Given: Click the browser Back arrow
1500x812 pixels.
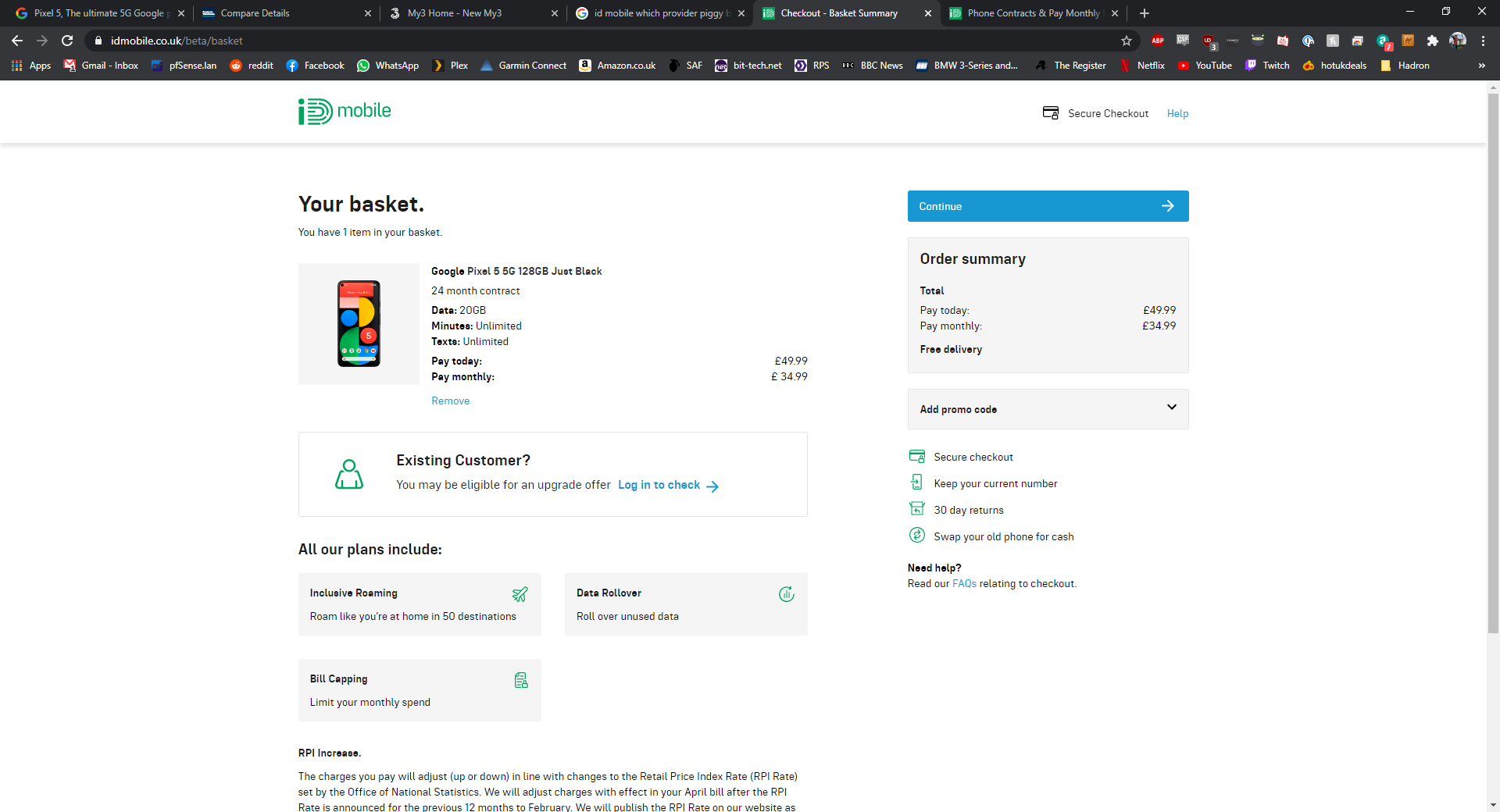Looking at the screenshot, I should pos(17,41).
